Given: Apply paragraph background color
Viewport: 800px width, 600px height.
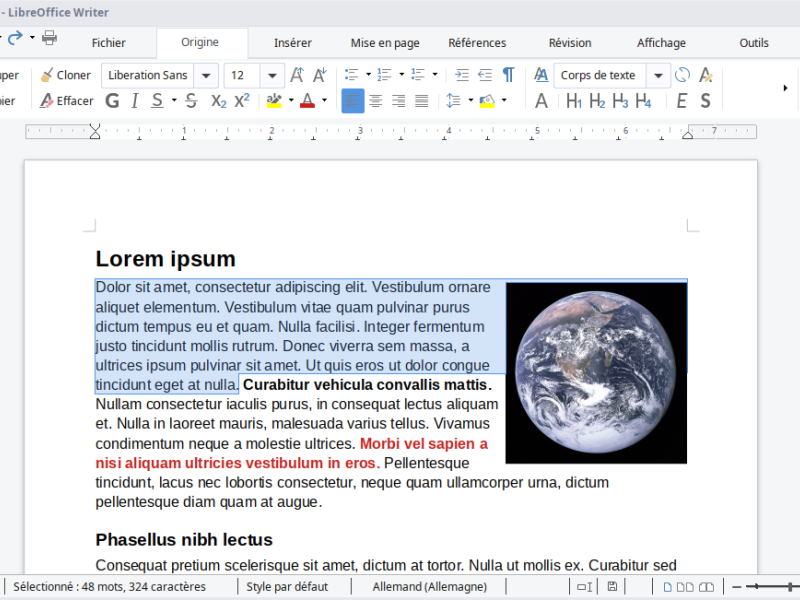Looking at the screenshot, I should point(487,101).
